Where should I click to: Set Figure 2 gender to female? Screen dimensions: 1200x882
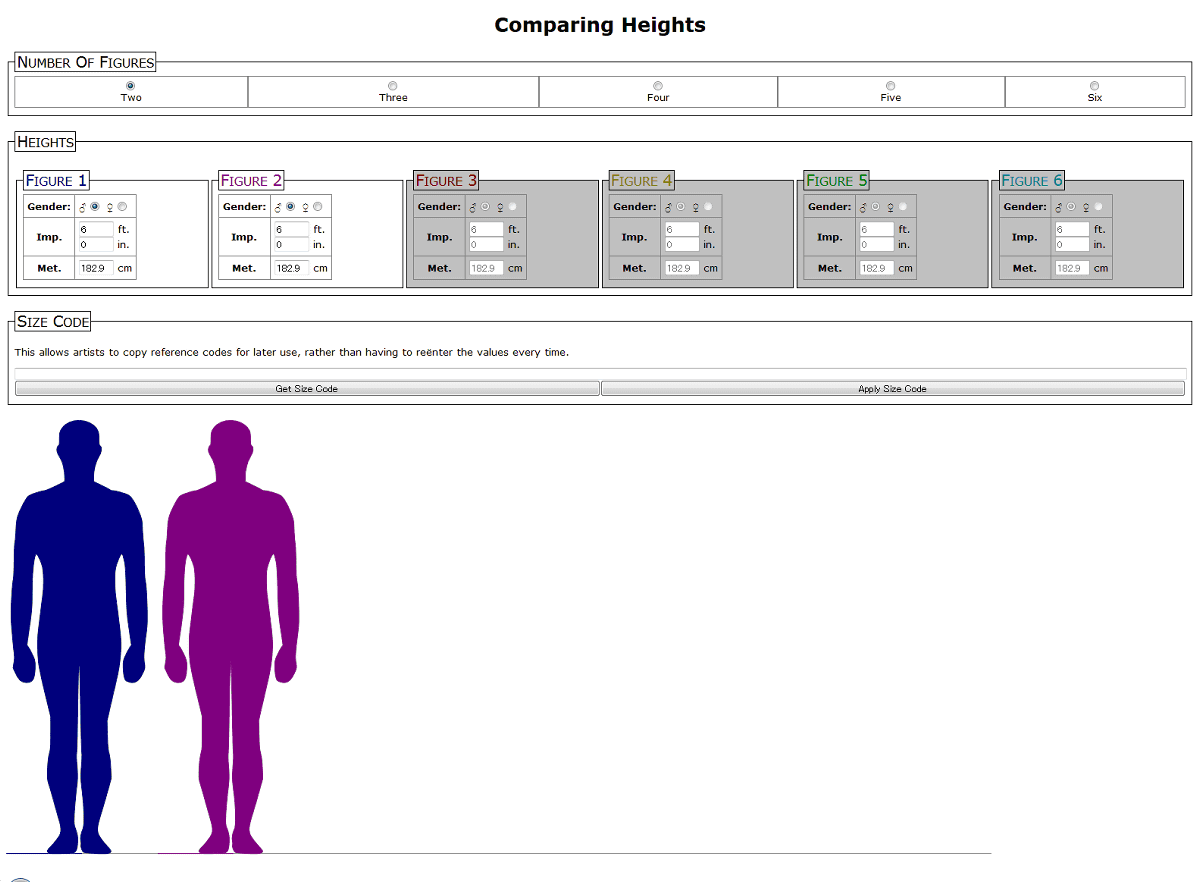(x=317, y=207)
